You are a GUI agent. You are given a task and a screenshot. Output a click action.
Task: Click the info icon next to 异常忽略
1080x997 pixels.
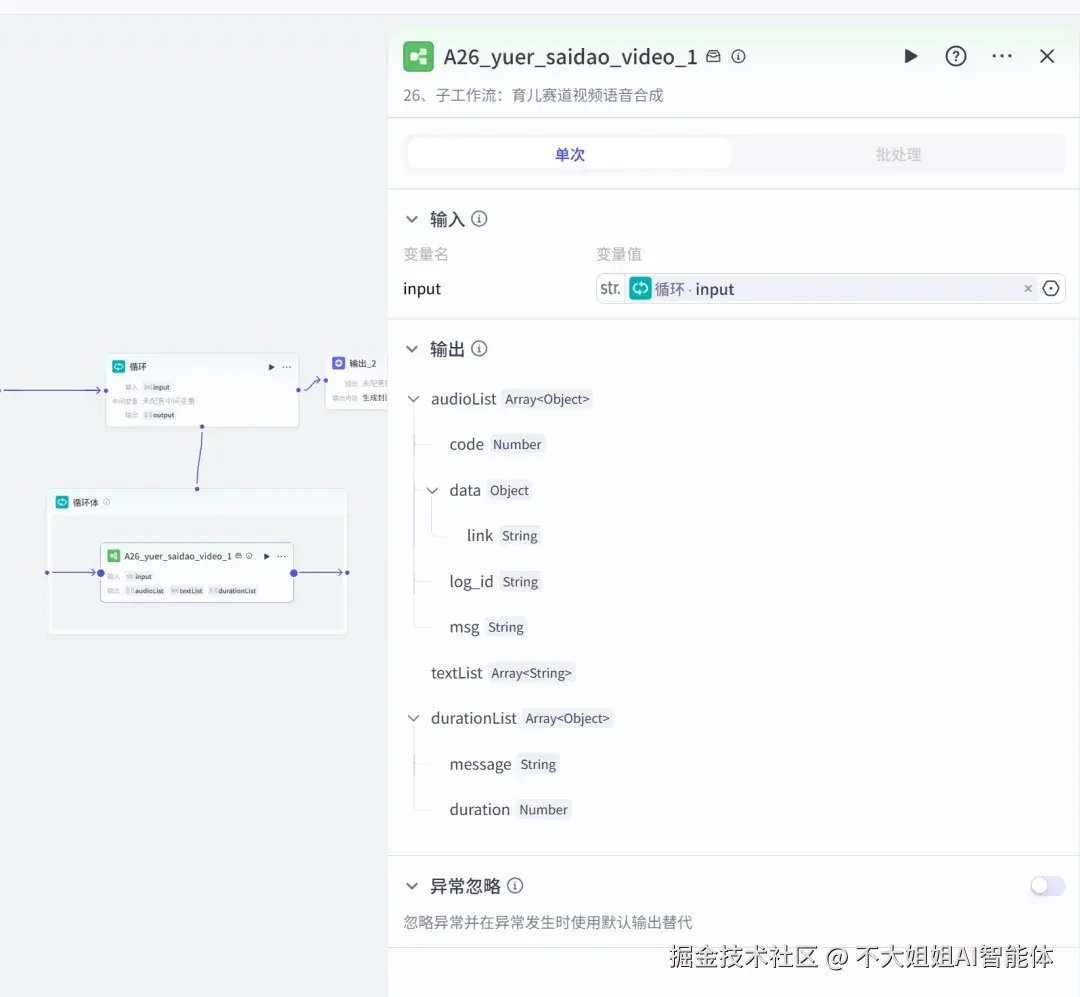(x=515, y=886)
